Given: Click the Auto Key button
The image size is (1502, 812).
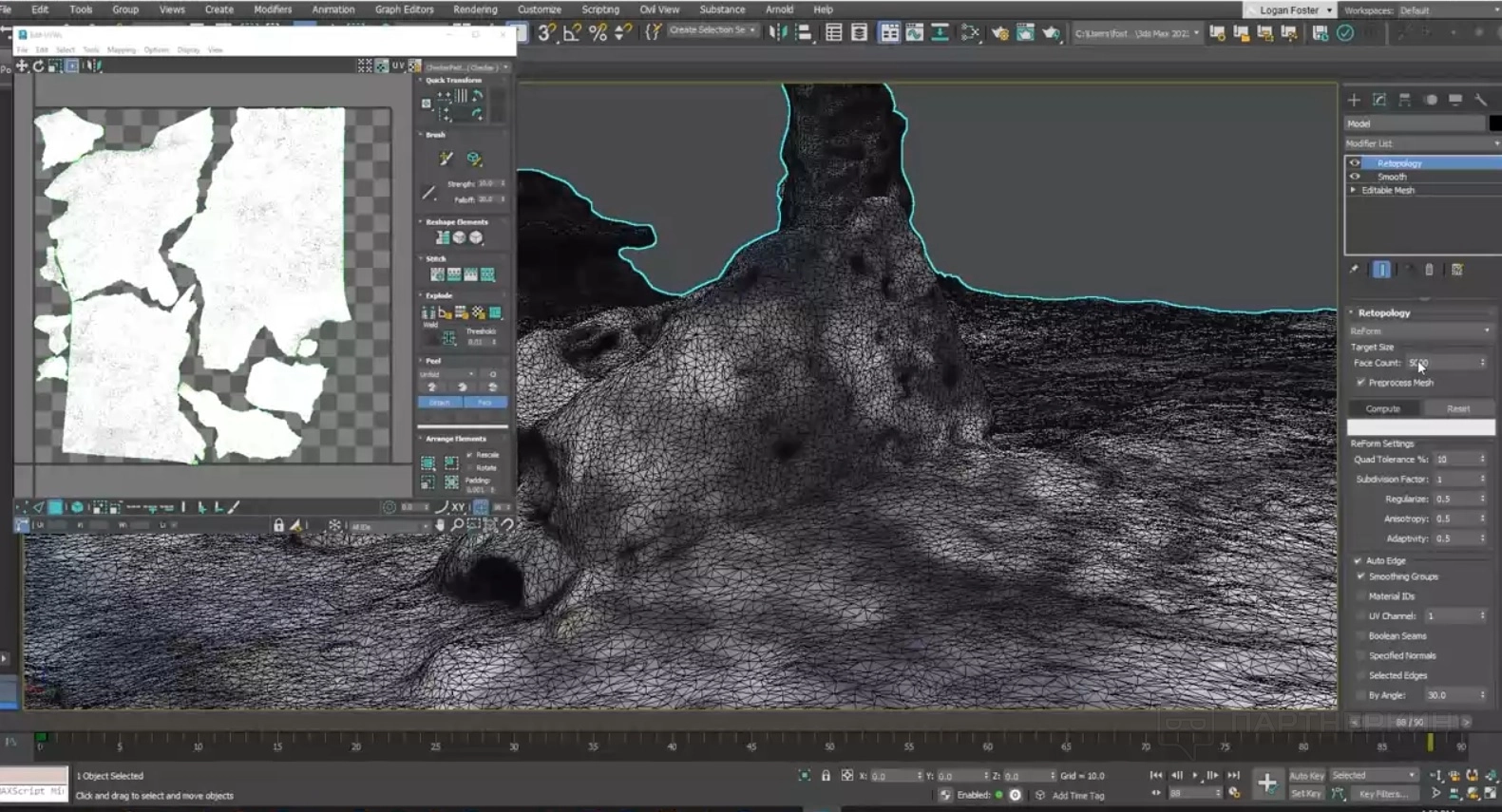Looking at the screenshot, I should [x=1306, y=776].
